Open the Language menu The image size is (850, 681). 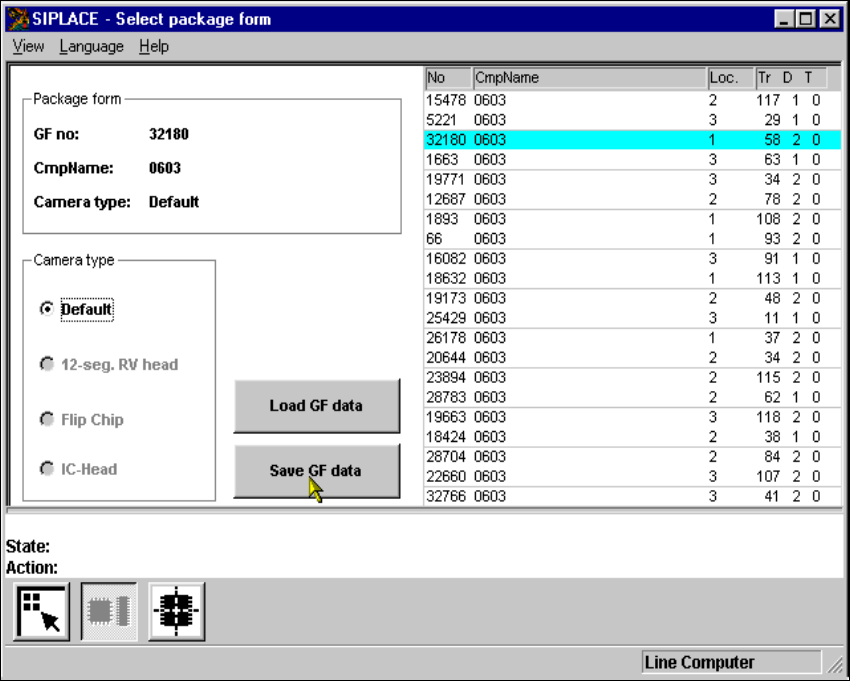pyautogui.click(x=92, y=47)
